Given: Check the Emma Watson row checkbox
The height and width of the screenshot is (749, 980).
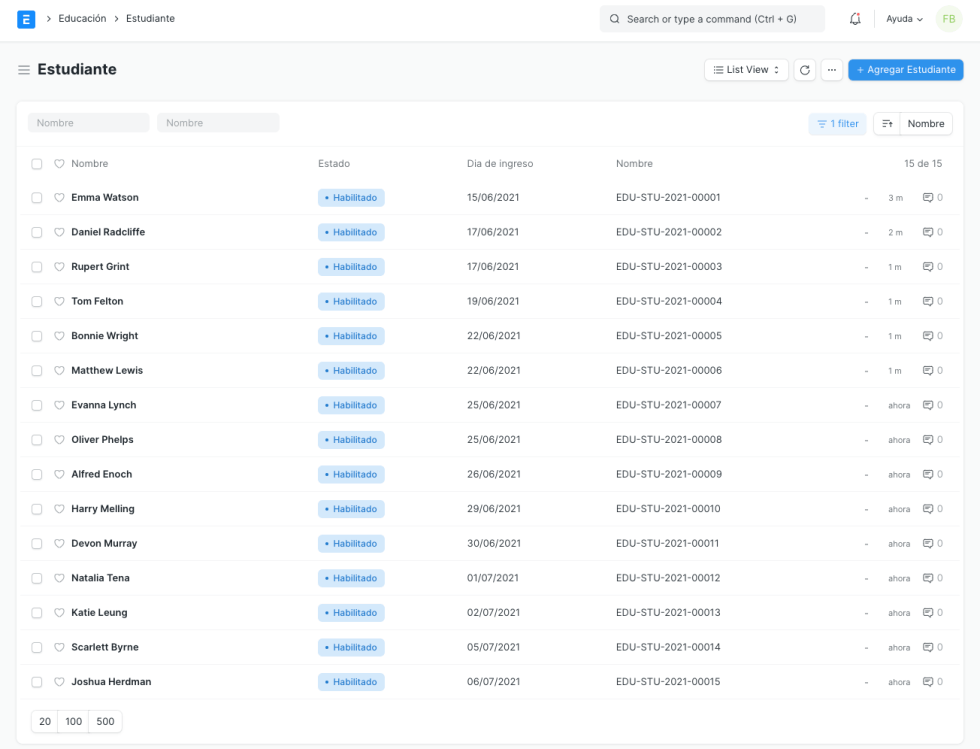Looking at the screenshot, I should (37, 198).
